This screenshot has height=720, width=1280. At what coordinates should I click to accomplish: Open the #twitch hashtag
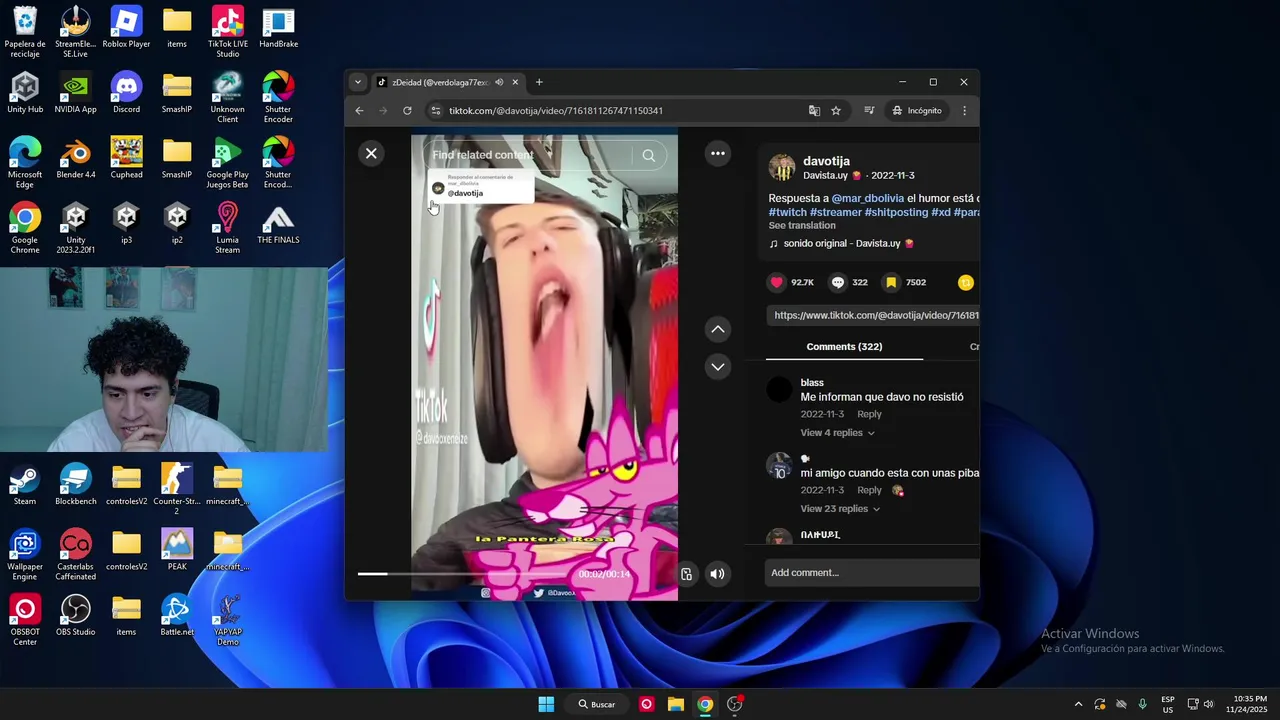787,212
